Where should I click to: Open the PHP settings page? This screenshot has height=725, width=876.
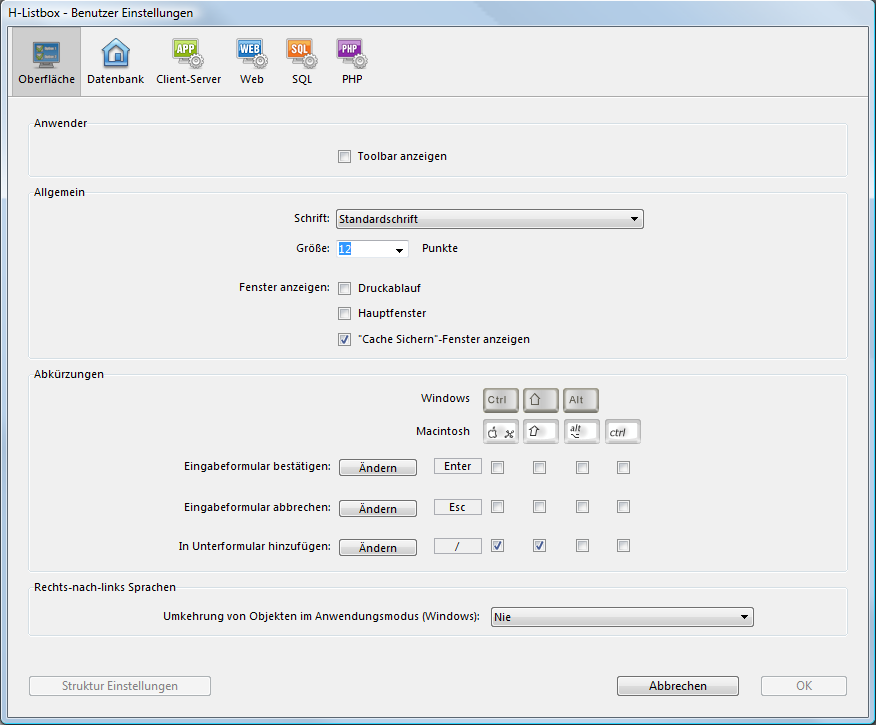tap(351, 61)
